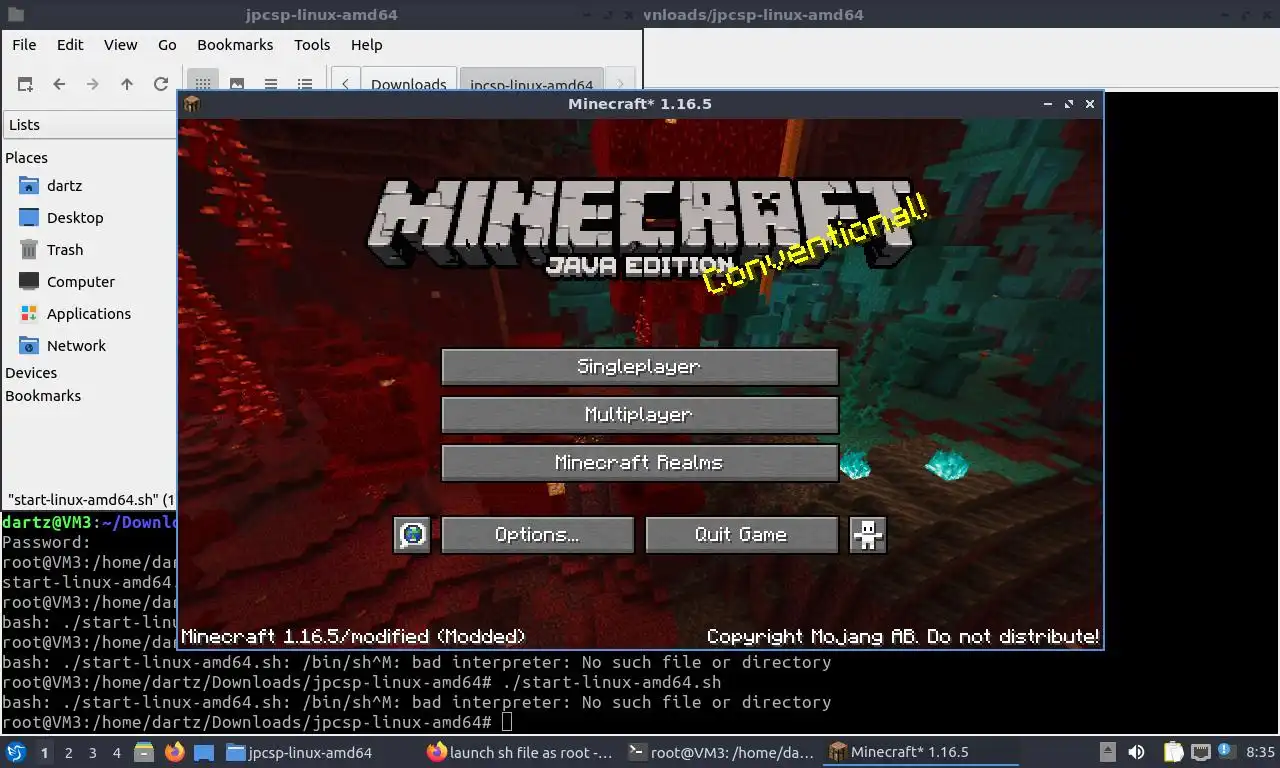The image size is (1280, 768).
Task: Click Devices heading in sidebar
Action: [31, 373]
